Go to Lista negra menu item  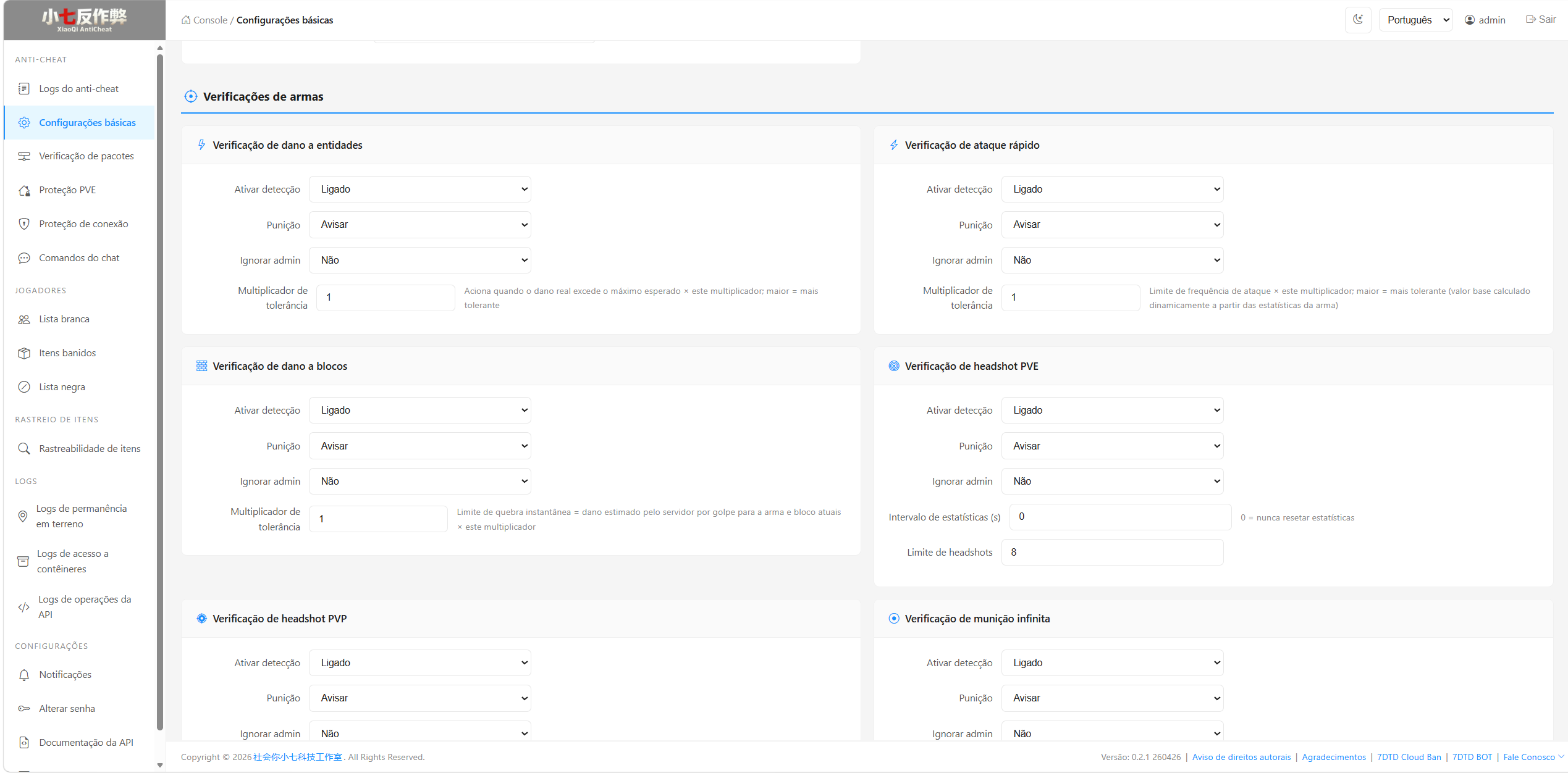[62, 387]
